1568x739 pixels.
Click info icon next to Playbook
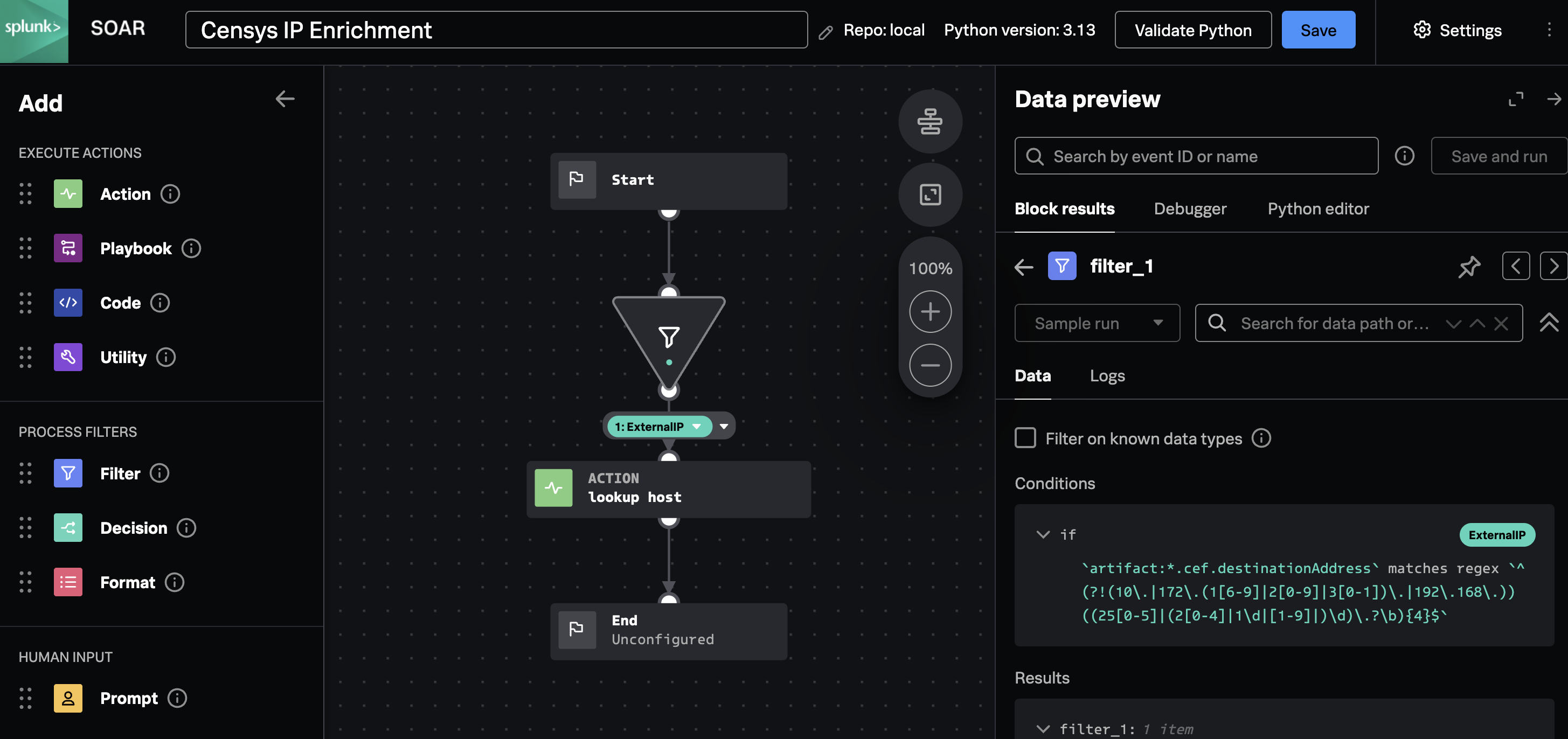(191, 248)
